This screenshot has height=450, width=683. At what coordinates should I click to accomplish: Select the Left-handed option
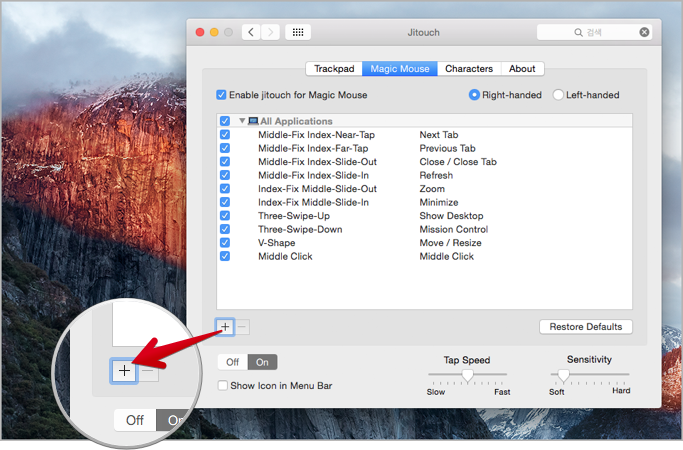(x=558, y=95)
